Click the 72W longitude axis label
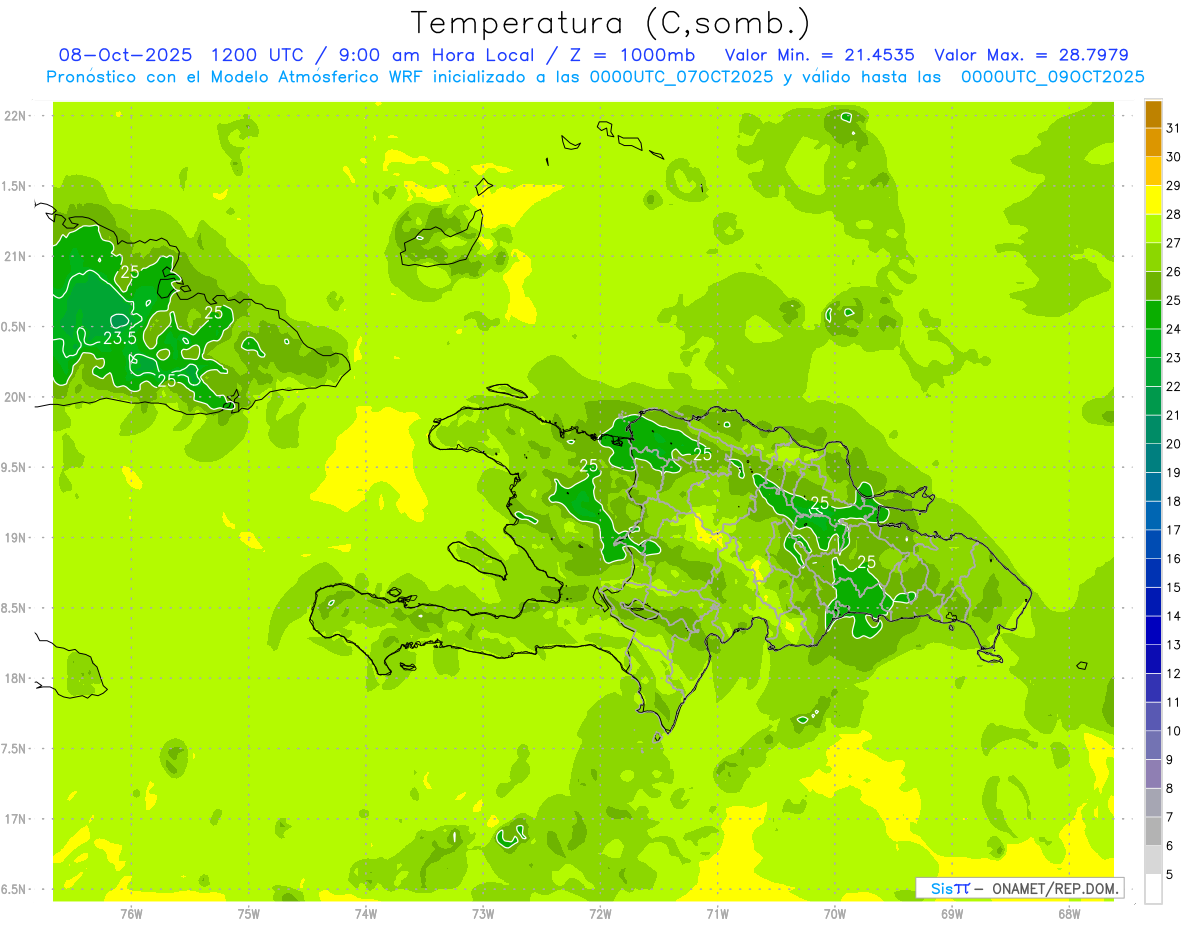This screenshot has height=927, width=1200. click(600, 913)
